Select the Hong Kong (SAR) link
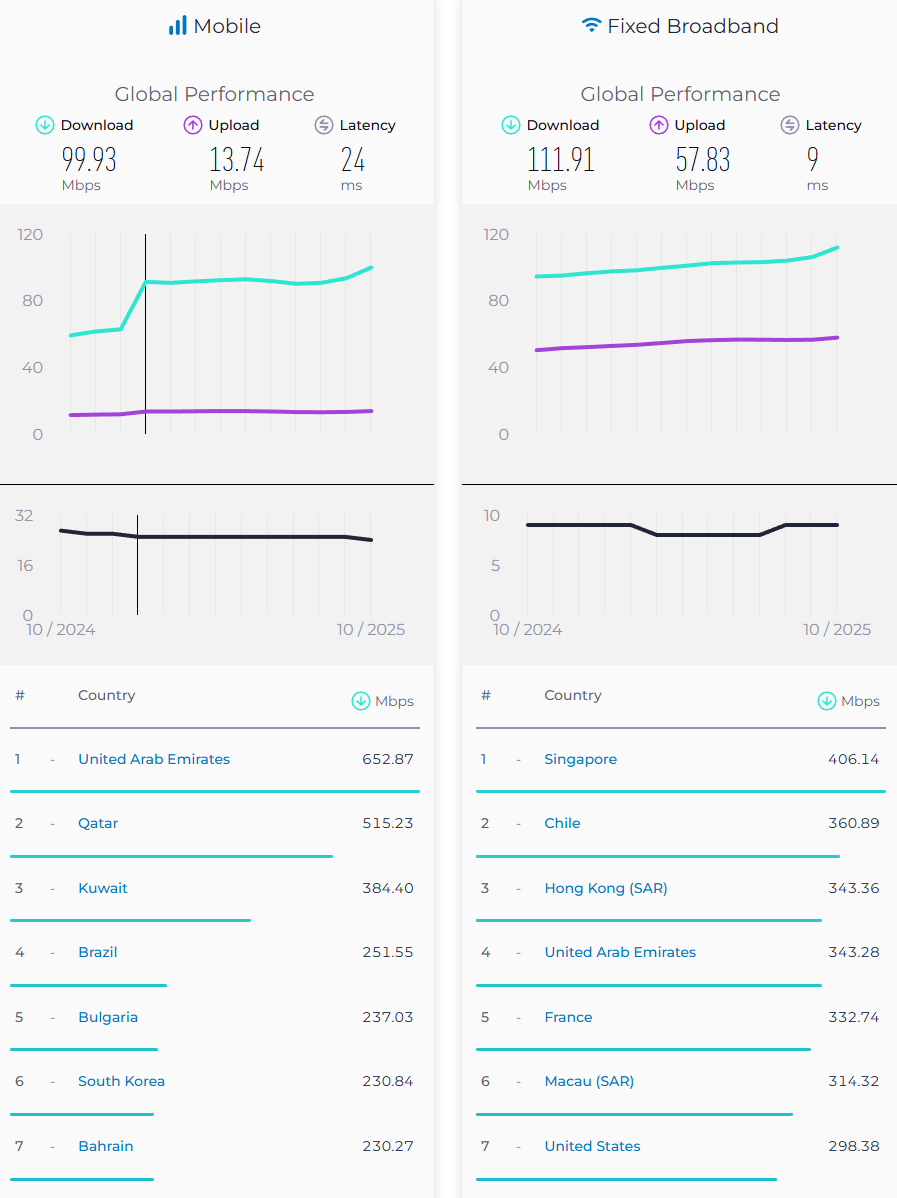Viewport: 897px width, 1198px height. click(605, 888)
